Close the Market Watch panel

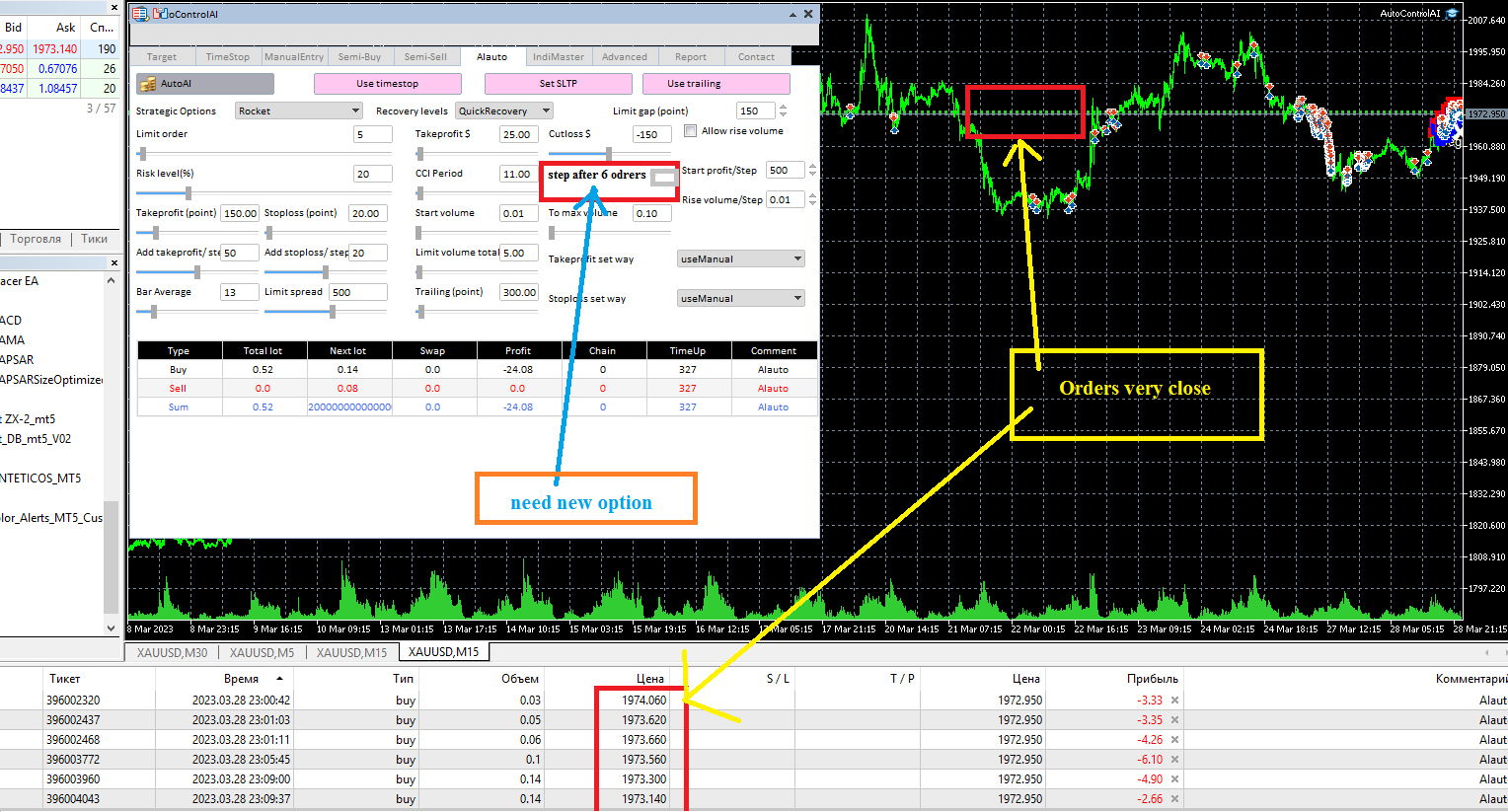click(x=113, y=8)
